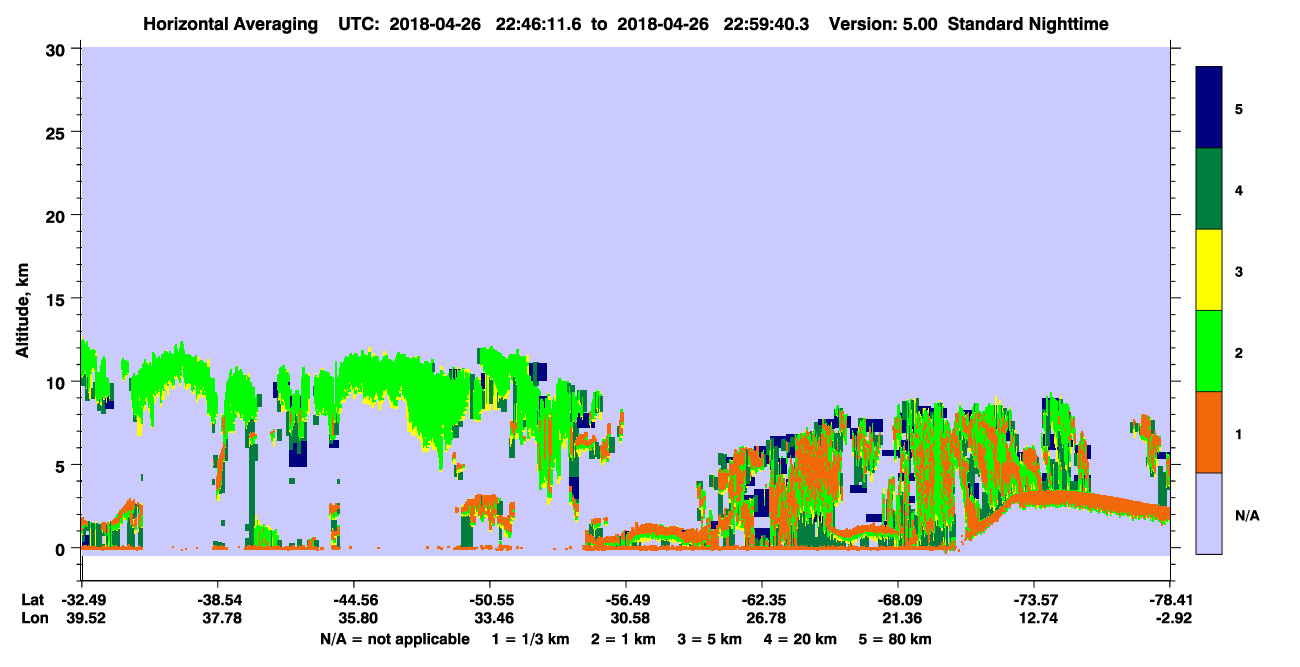Viewport: 1300px width, 667px height.
Task: Click latitude value -68.09
Action: pos(897,600)
